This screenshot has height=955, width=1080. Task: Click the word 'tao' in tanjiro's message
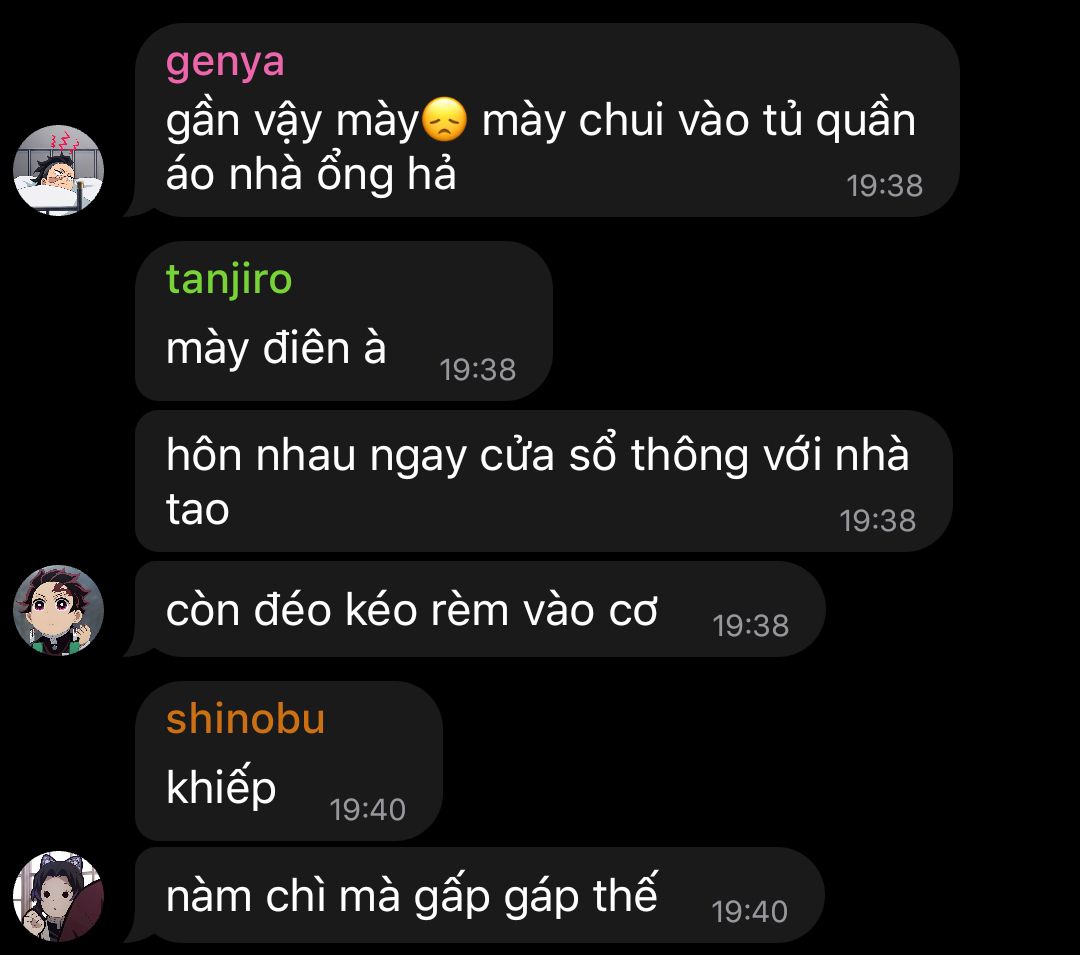tap(198, 510)
